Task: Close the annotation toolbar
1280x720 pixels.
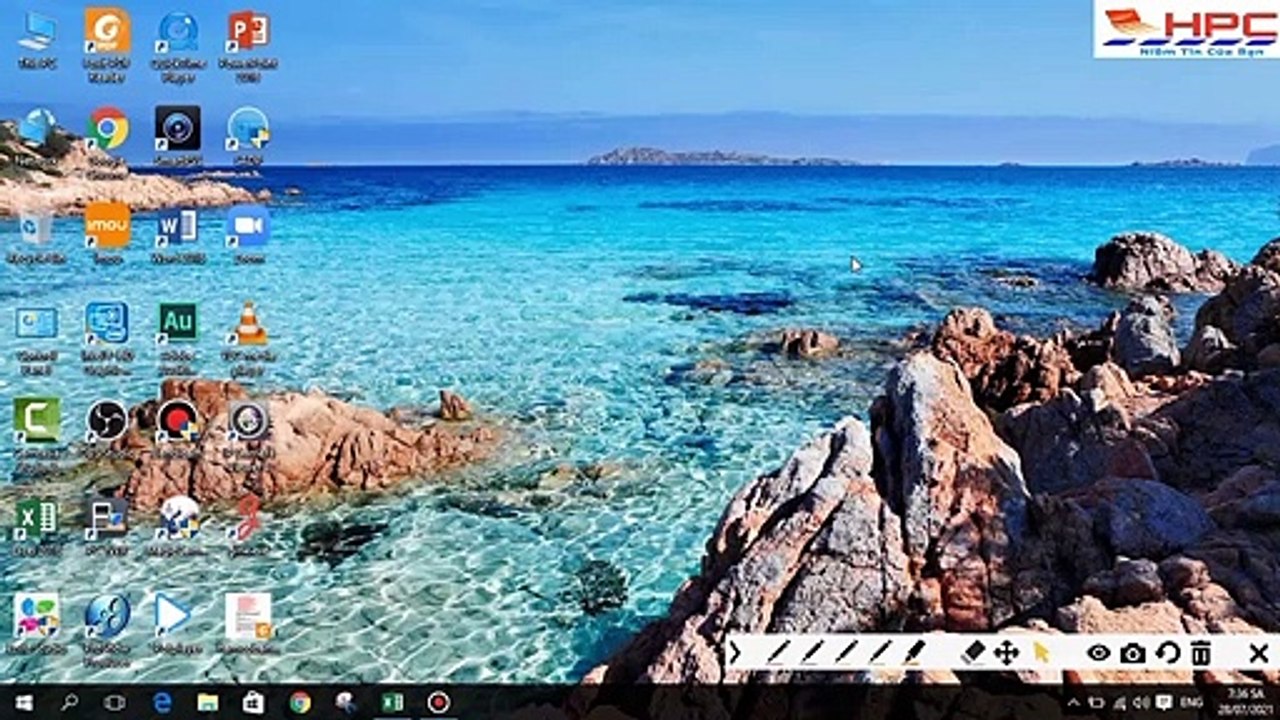Action: tap(1259, 653)
